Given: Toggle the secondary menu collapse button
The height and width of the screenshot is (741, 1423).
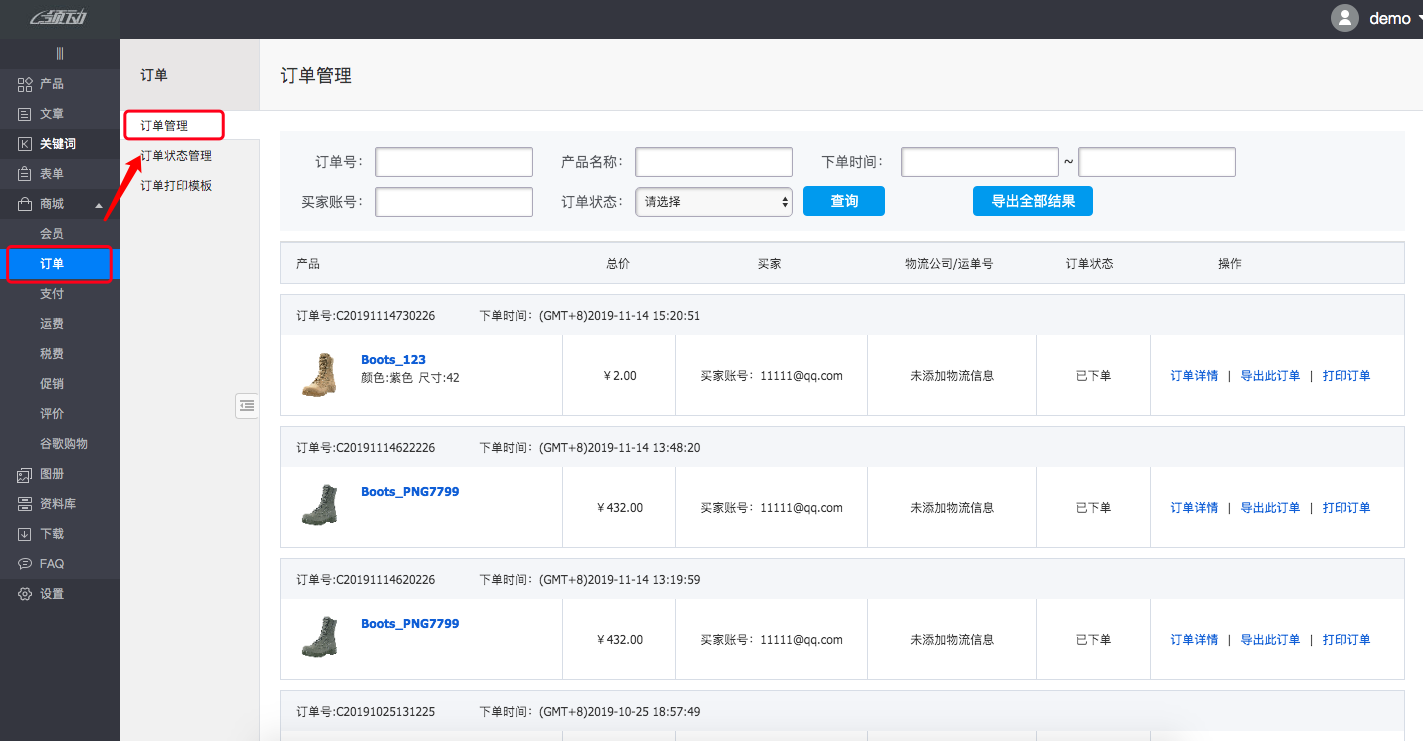Looking at the screenshot, I should coord(246,406).
